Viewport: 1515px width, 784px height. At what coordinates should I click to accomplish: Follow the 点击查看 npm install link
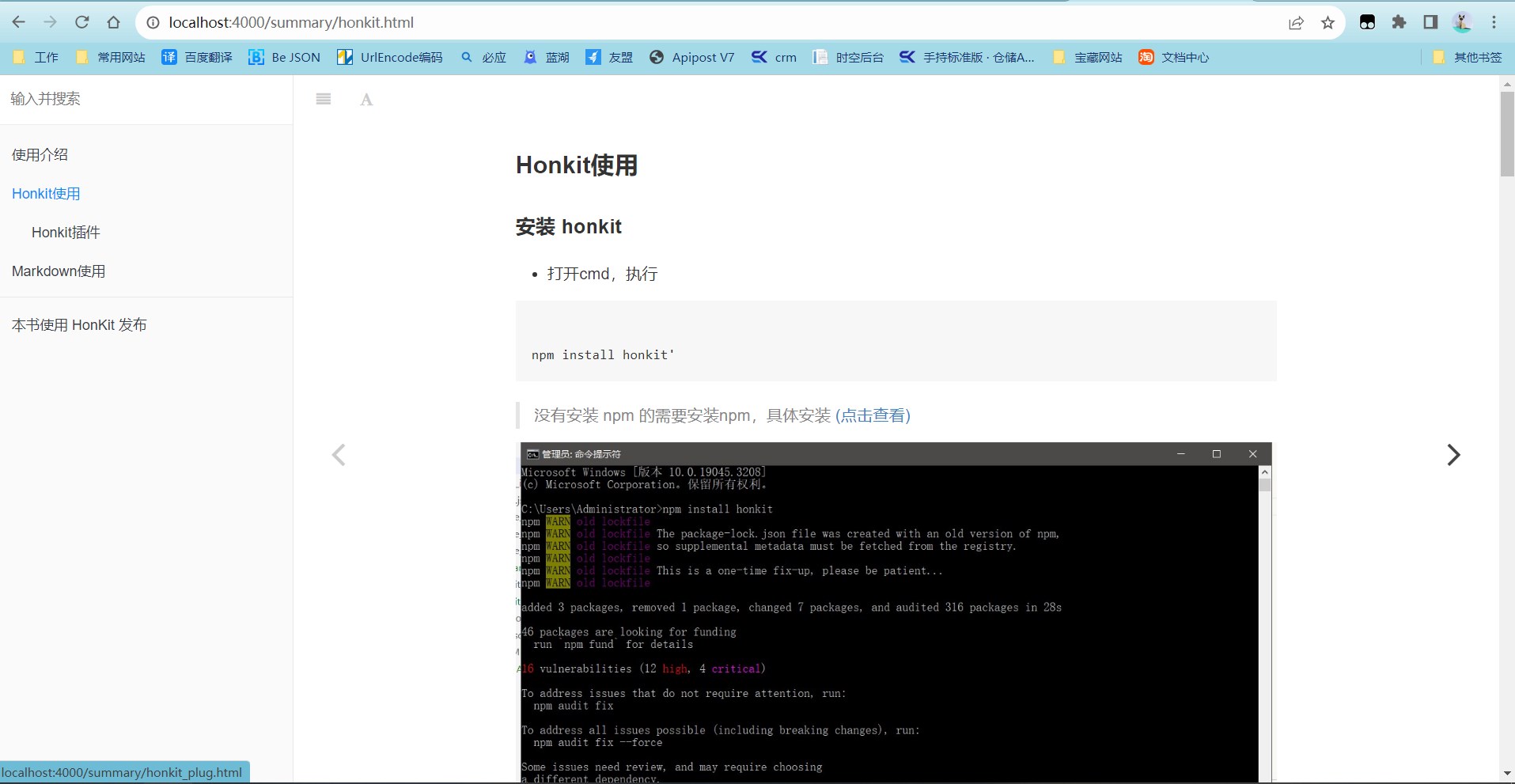point(873,415)
